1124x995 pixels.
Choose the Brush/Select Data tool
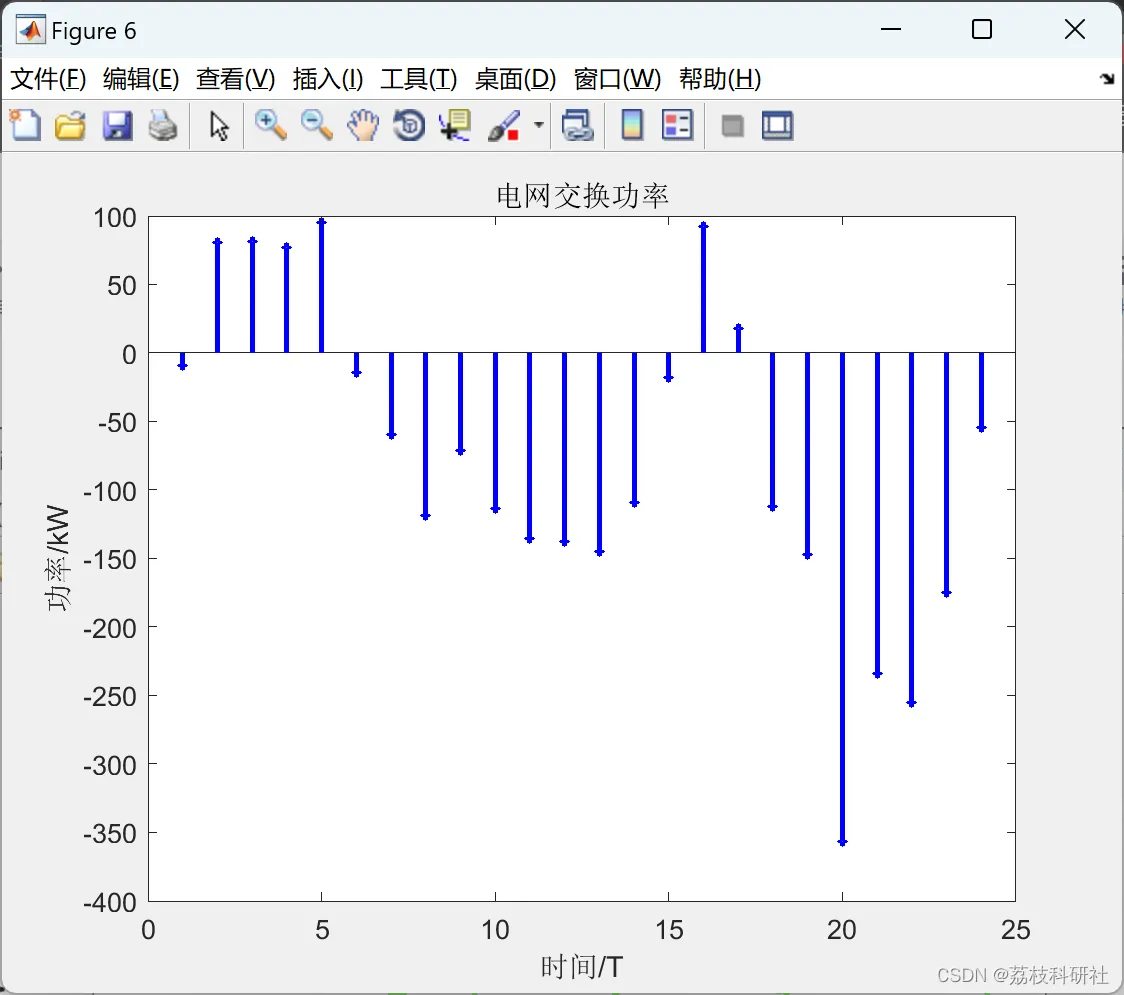point(505,125)
